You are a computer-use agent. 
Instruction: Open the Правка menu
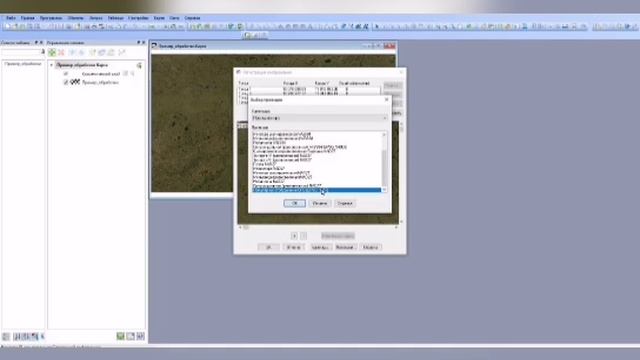28,18
